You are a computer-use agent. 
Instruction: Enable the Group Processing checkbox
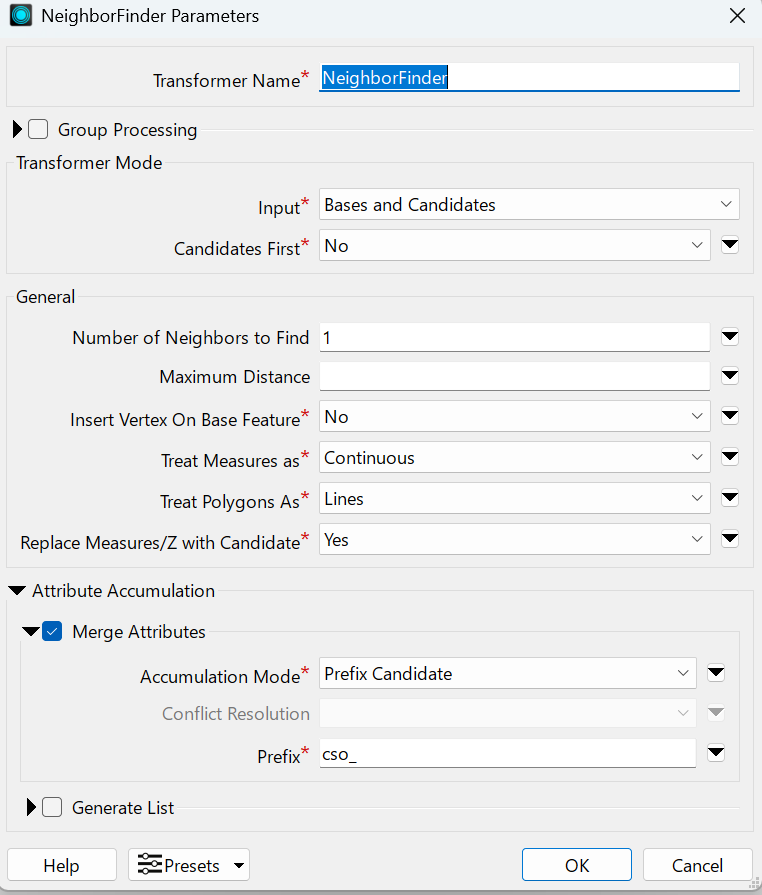38,130
